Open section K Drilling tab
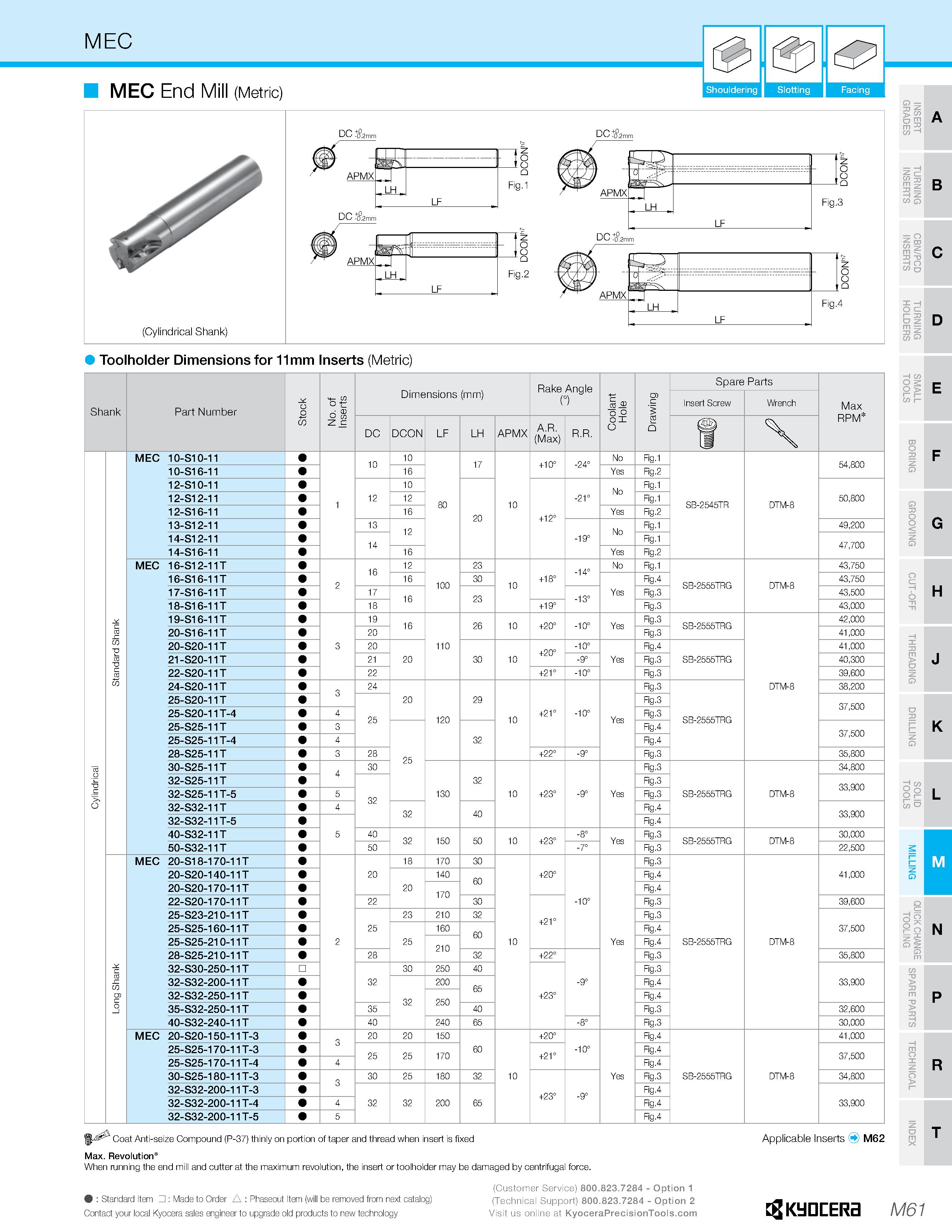Viewport: 952px width, 1232px height. pyautogui.click(x=925, y=727)
